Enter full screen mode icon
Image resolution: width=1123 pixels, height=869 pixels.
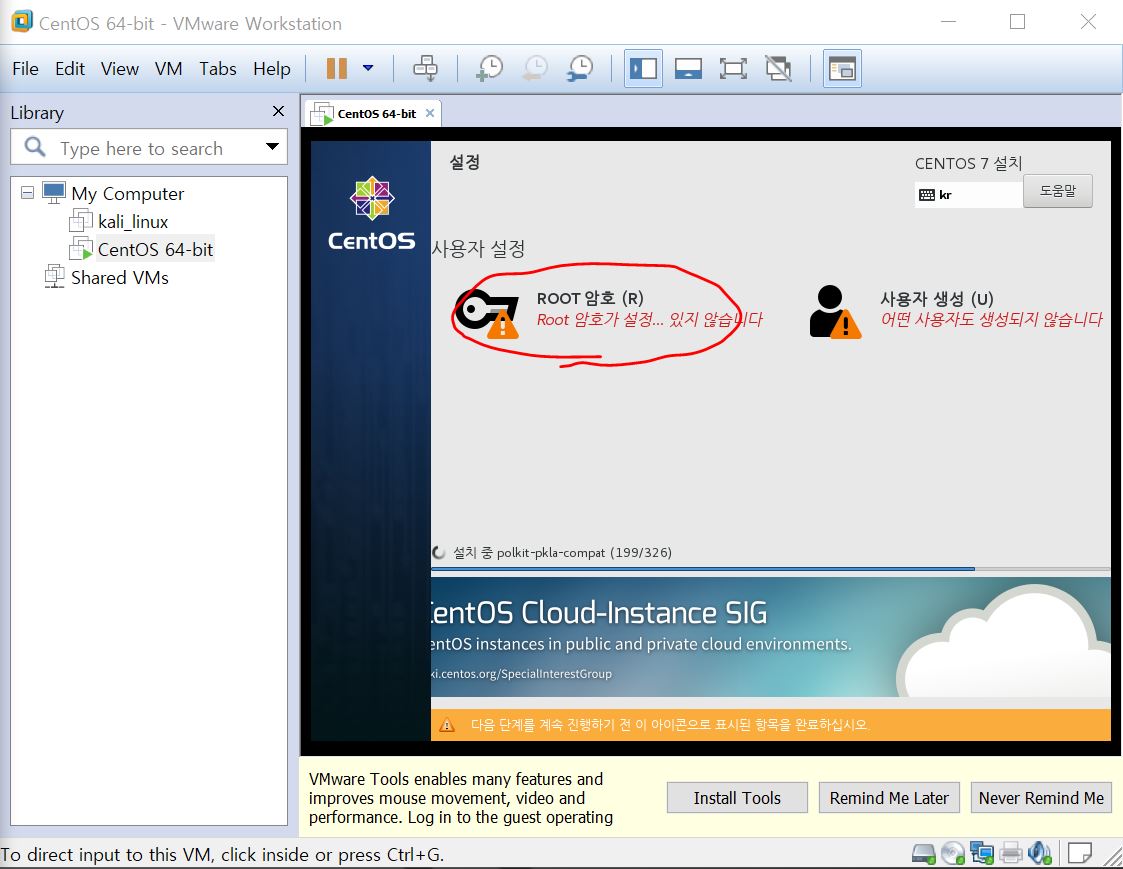733,69
